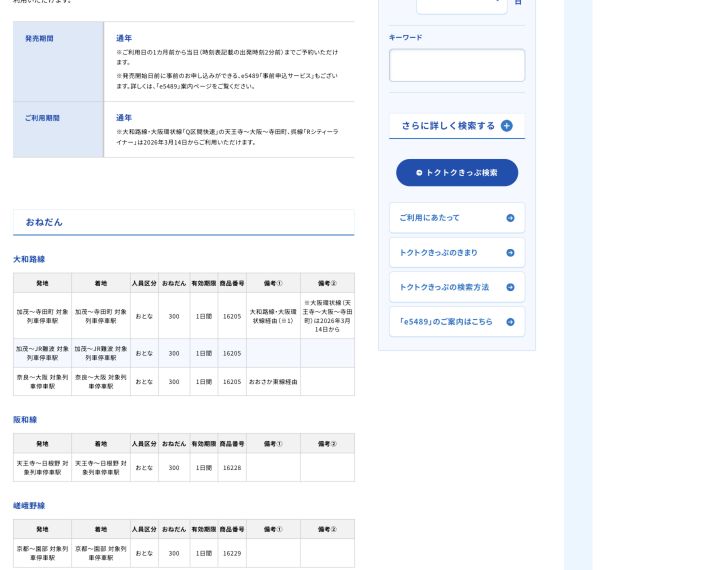Open the 「e5489」のご案内はこちら link
Screen dimensions: 725x570
pos(457,322)
